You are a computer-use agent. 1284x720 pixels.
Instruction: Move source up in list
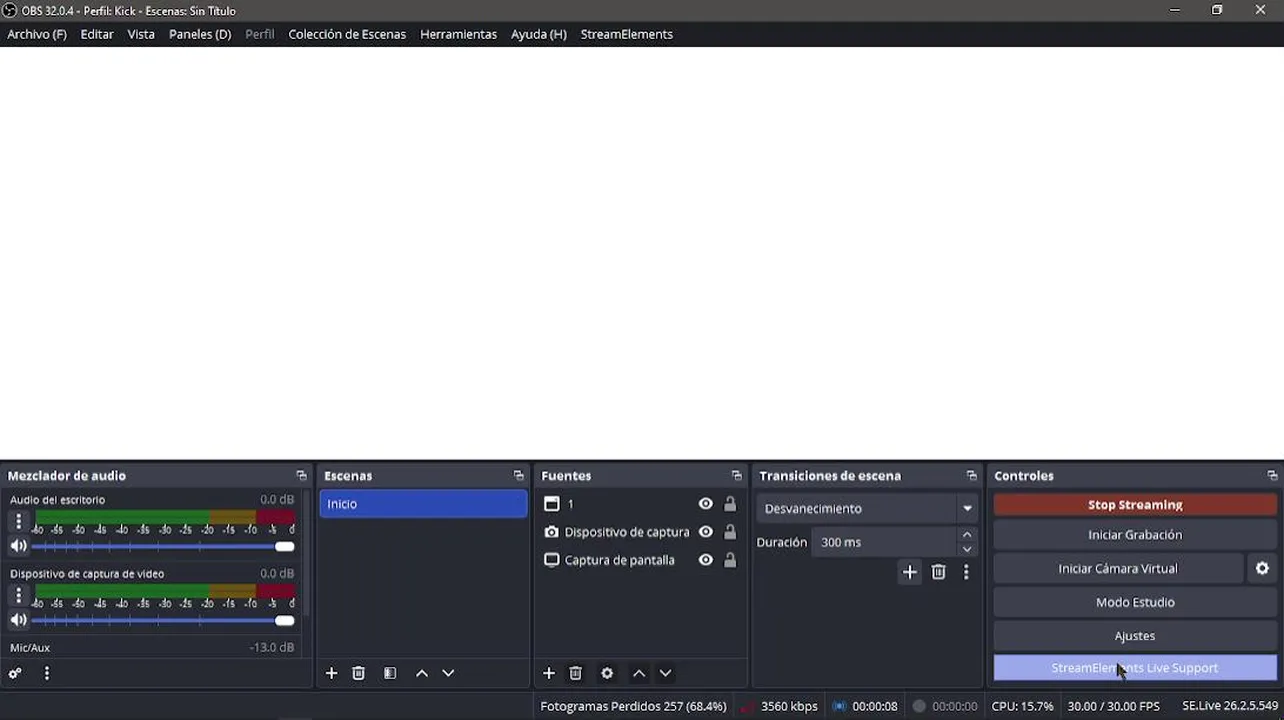(639, 674)
